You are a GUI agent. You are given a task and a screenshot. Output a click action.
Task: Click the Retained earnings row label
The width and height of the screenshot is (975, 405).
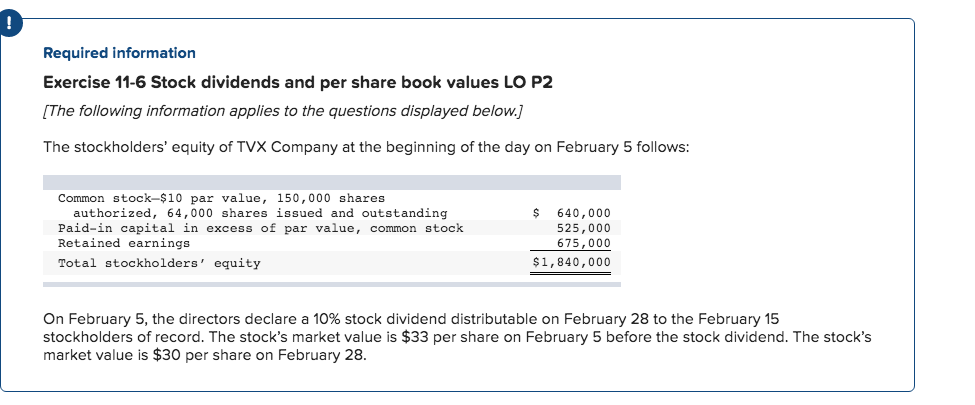click(x=124, y=243)
